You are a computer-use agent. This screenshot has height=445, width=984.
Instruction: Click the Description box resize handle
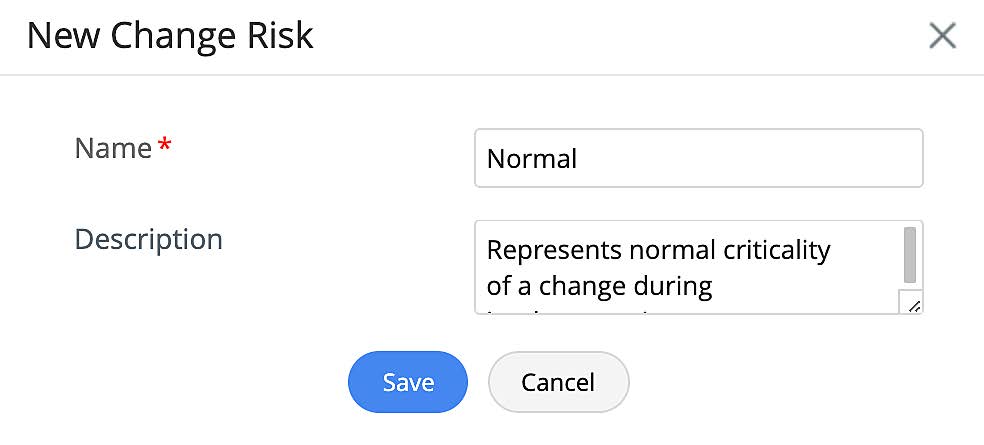pos(912,304)
